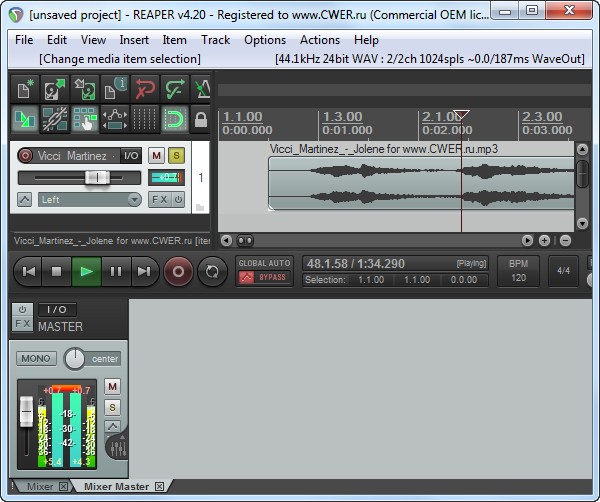Click the Global Auto BYPASS button

click(x=264, y=277)
